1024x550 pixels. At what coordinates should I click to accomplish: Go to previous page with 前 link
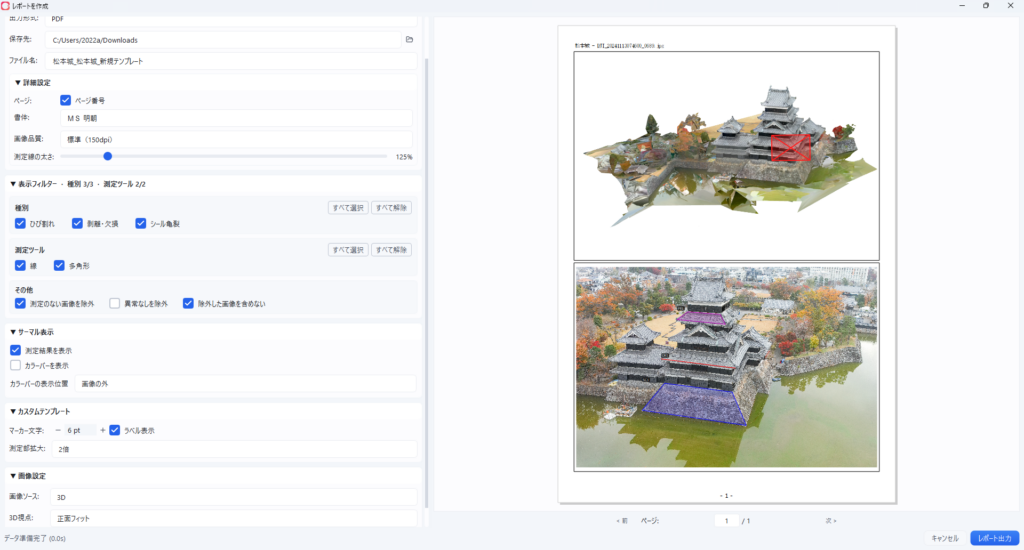click(x=622, y=521)
